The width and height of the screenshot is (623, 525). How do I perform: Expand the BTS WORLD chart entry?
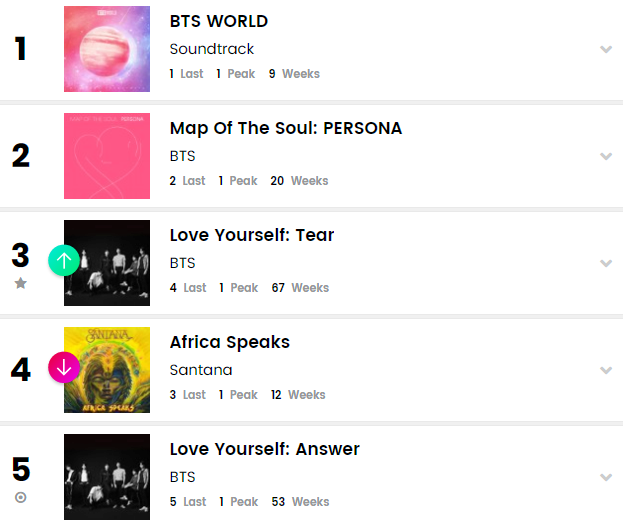pos(605,49)
